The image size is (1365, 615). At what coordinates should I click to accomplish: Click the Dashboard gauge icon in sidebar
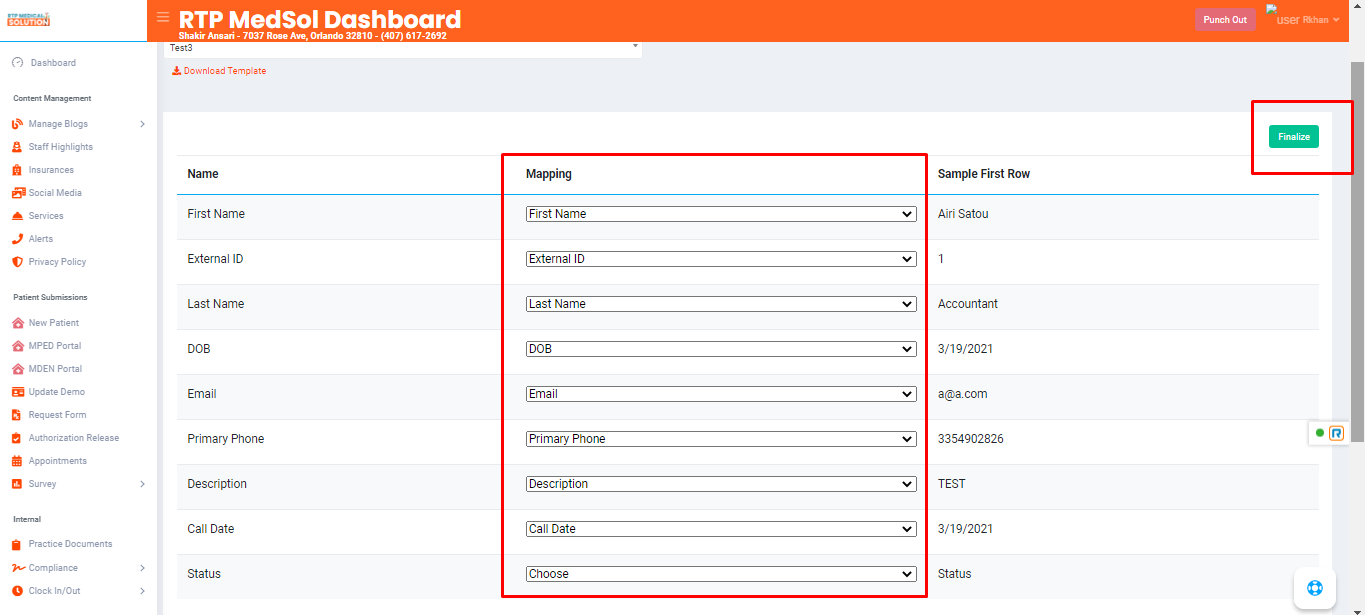[17, 62]
